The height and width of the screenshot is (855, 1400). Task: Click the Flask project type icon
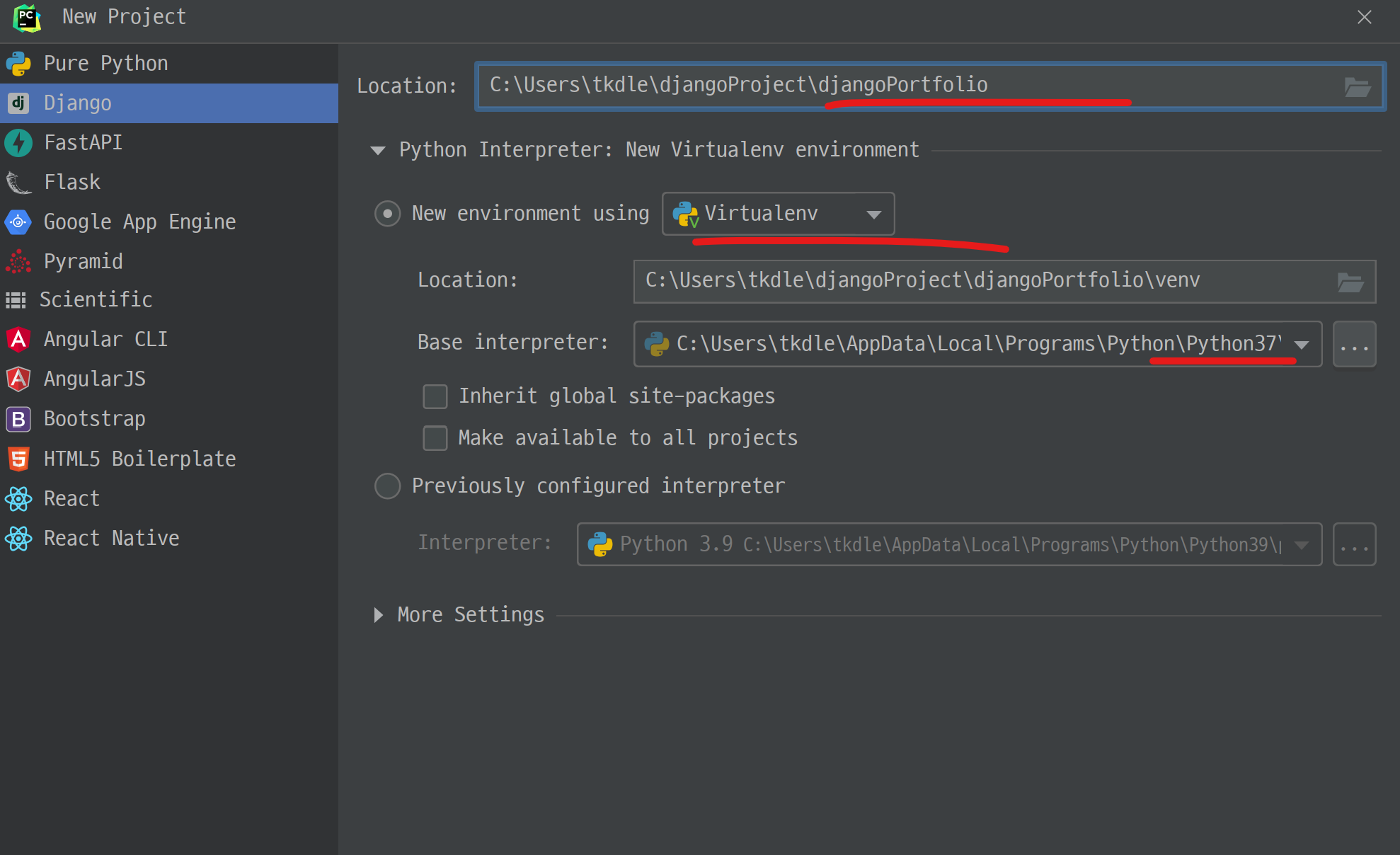coord(18,183)
